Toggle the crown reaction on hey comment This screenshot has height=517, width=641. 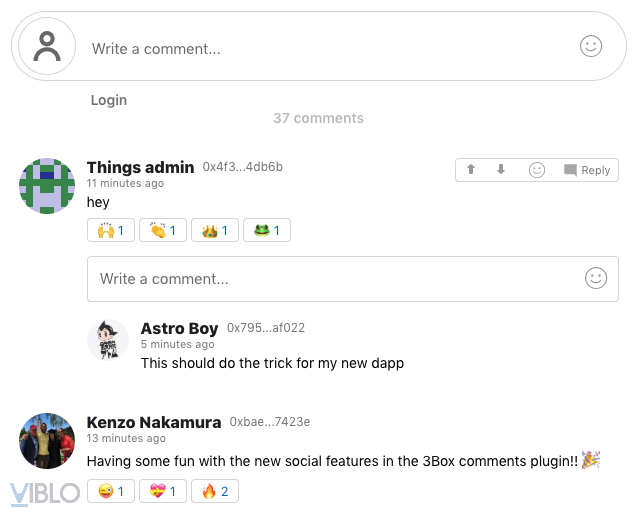(x=215, y=231)
